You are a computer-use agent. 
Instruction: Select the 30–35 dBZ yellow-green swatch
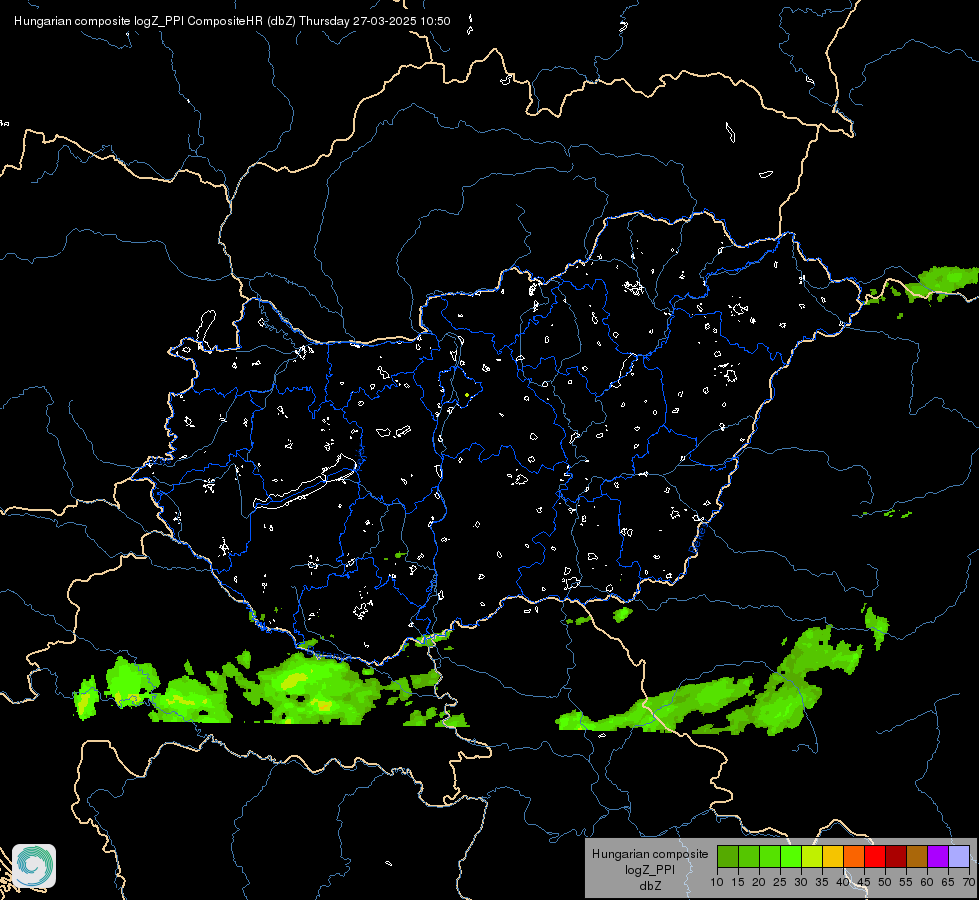click(812, 856)
